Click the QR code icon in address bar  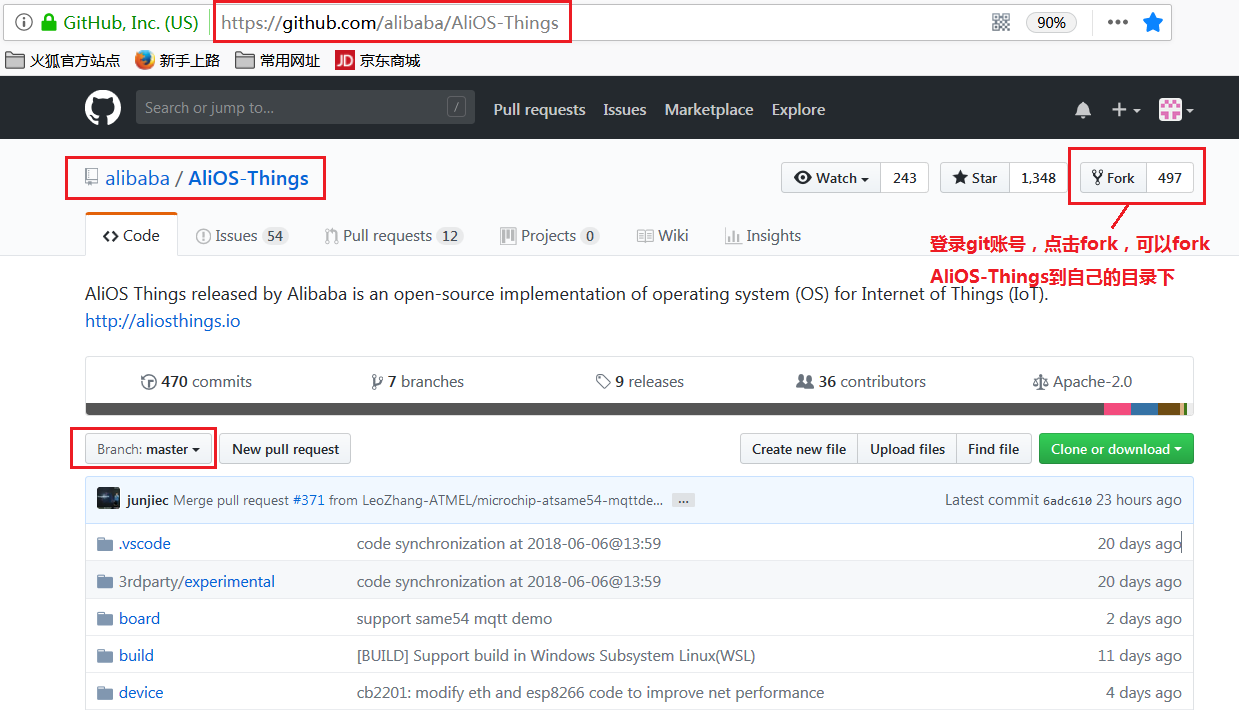pyautogui.click(x=1001, y=22)
